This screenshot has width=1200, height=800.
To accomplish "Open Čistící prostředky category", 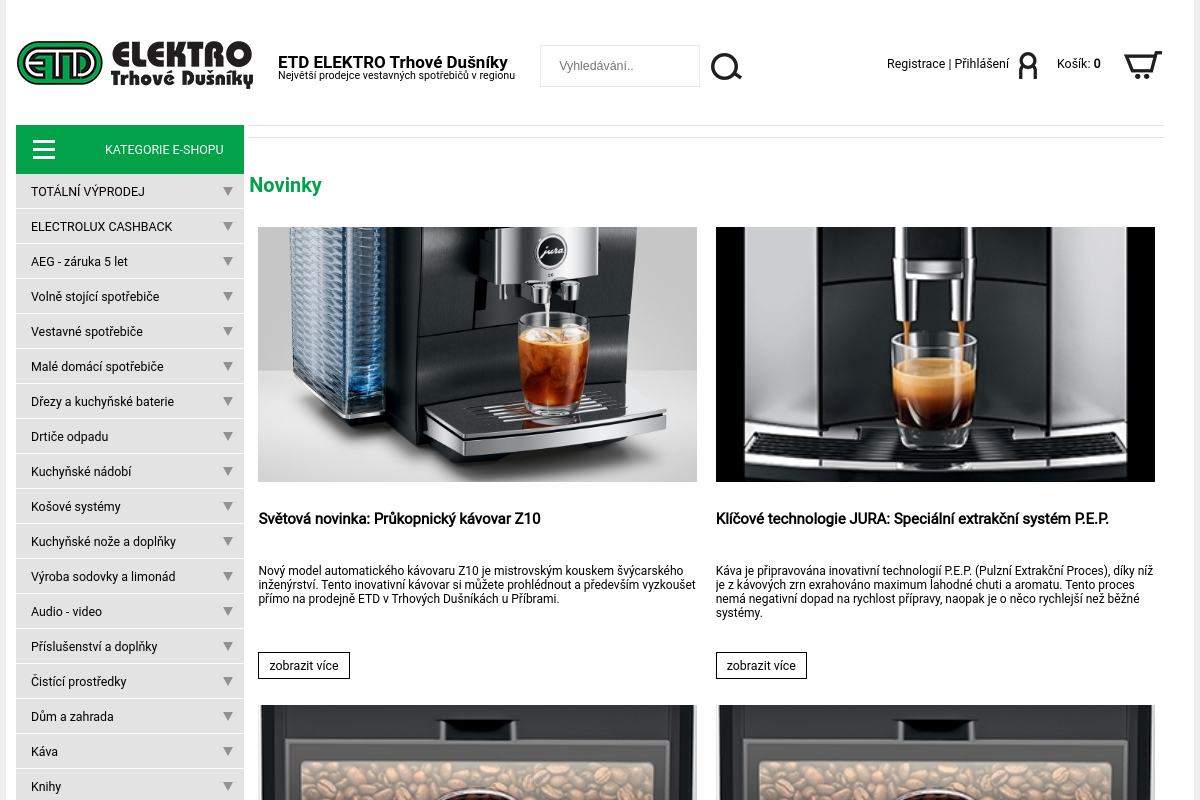I will click(x=79, y=682).
